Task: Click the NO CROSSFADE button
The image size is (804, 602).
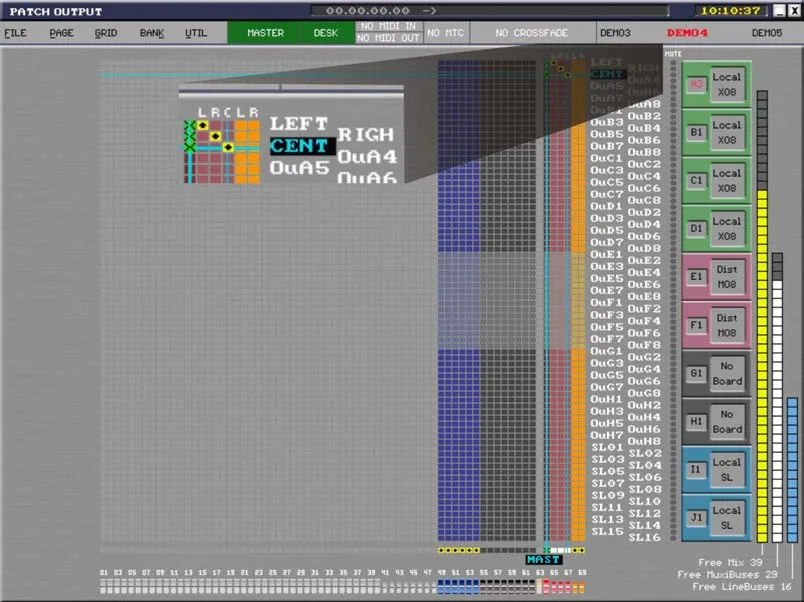Action: [532, 33]
